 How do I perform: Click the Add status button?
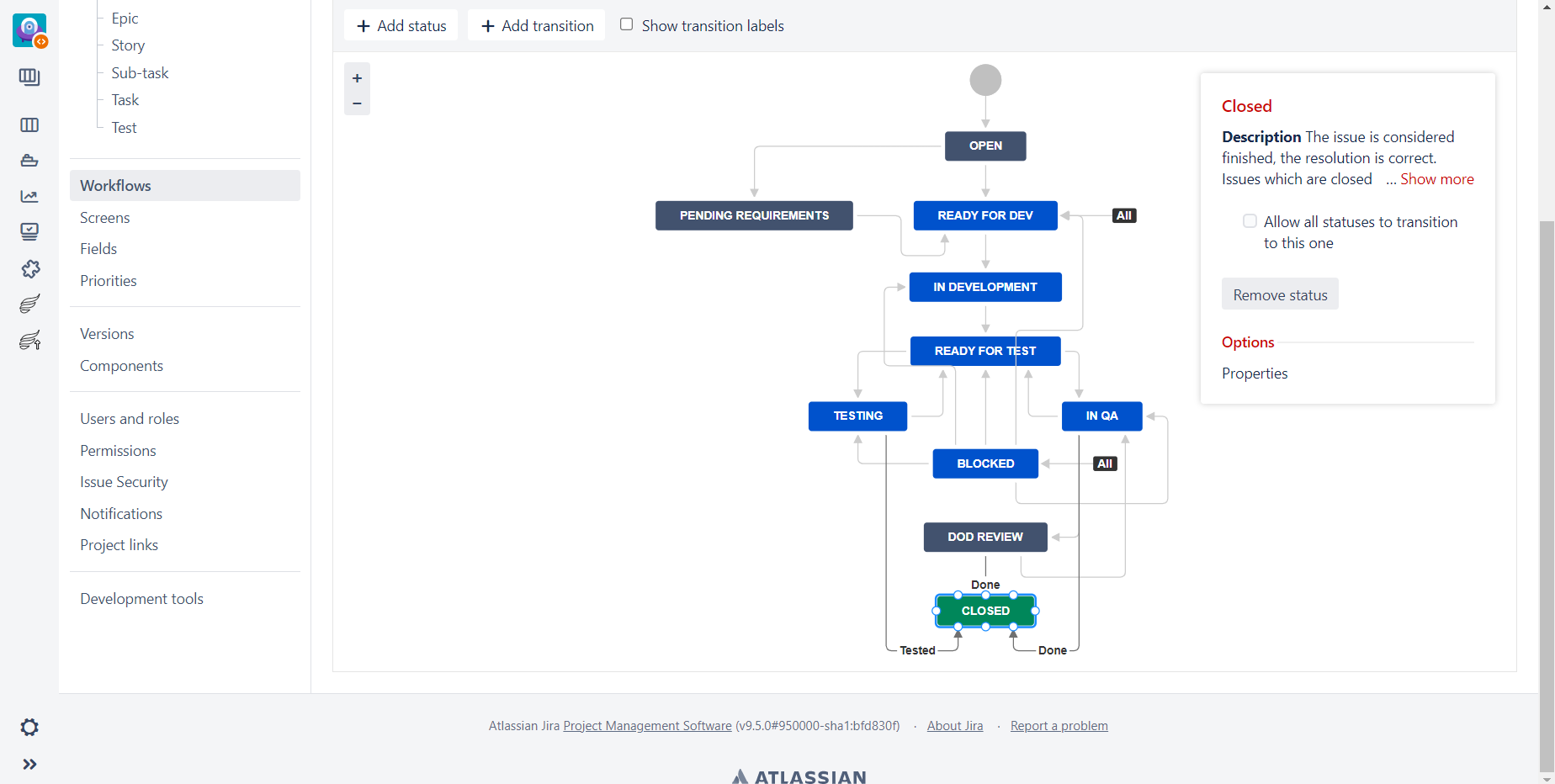[x=401, y=25]
